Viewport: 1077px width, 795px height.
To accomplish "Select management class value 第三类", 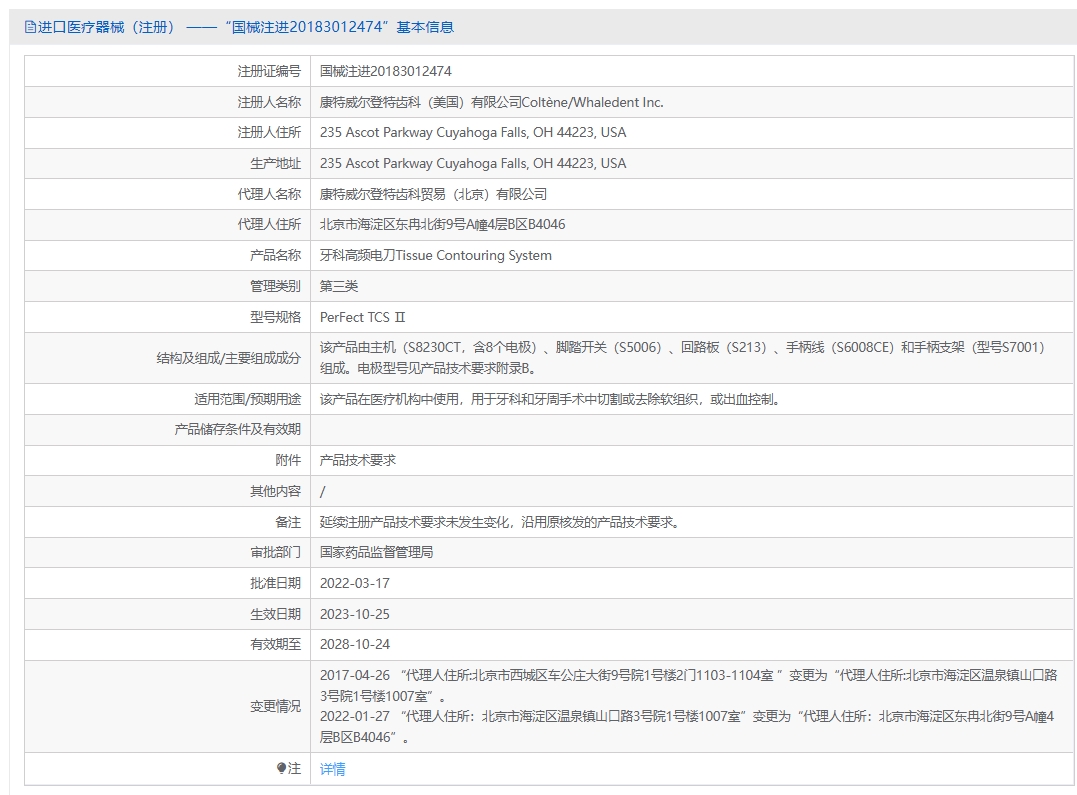I will pos(339,287).
